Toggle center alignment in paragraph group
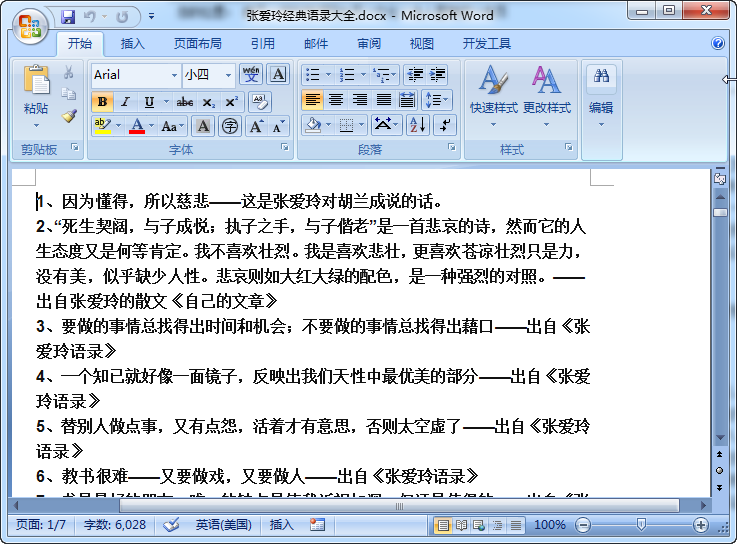Viewport: 737px width, 544px height. click(336, 100)
